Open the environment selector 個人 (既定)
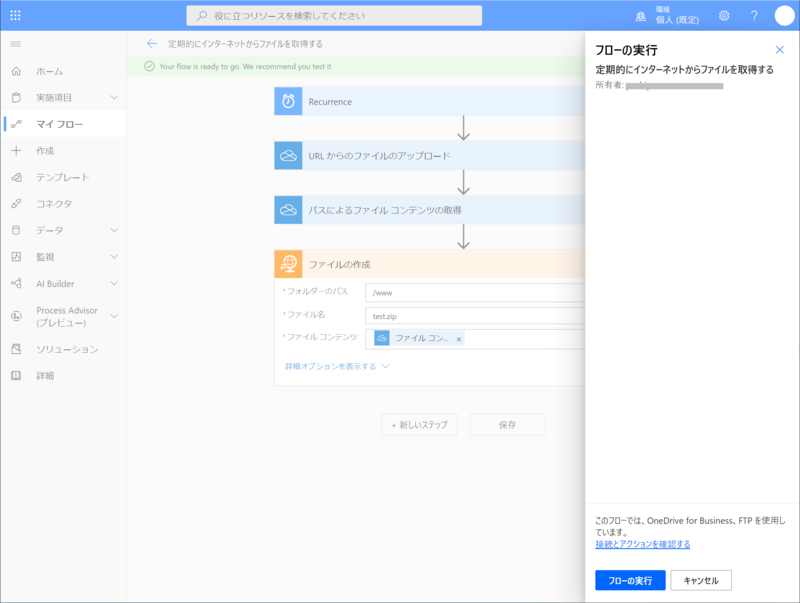 (x=667, y=16)
